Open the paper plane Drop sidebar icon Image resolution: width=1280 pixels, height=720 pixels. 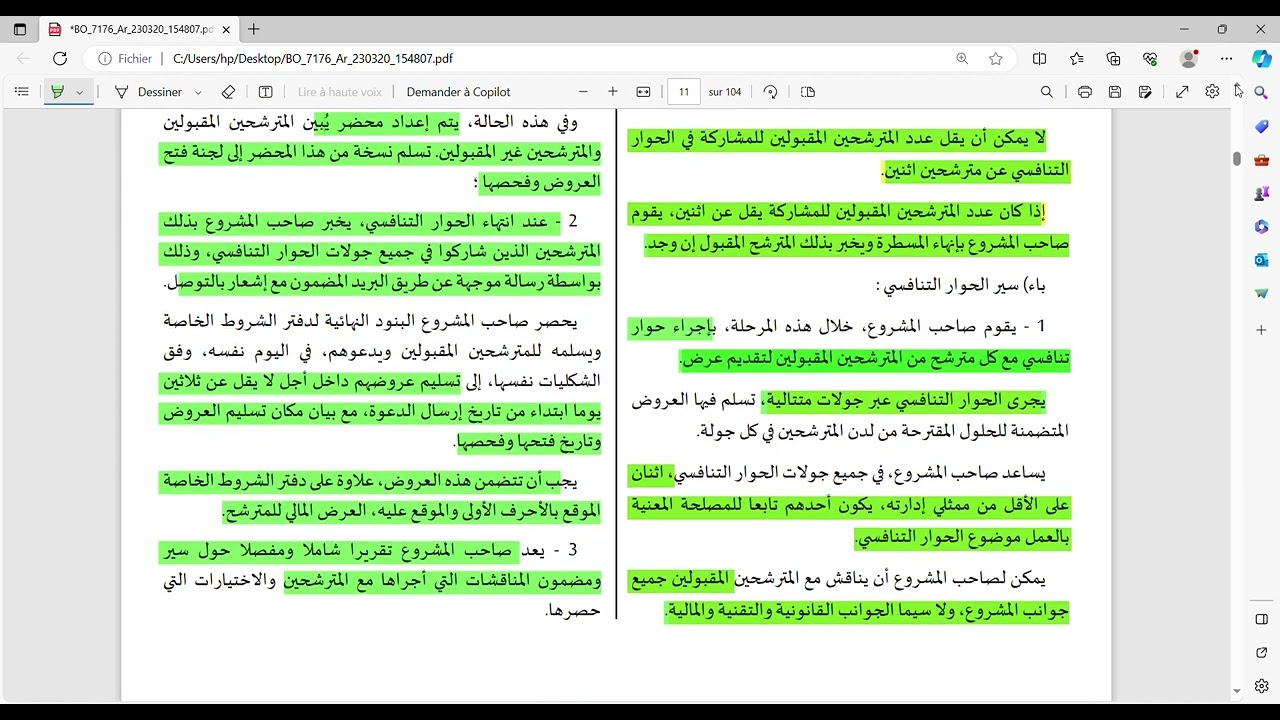click(x=1262, y=294)
